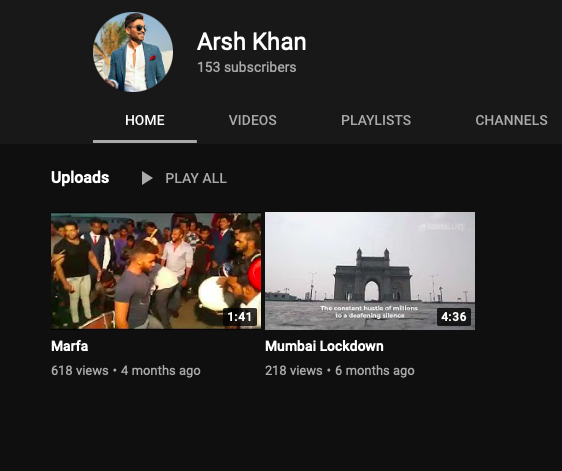
Task: Click the Marfa video title
Action: coord(70,346)
